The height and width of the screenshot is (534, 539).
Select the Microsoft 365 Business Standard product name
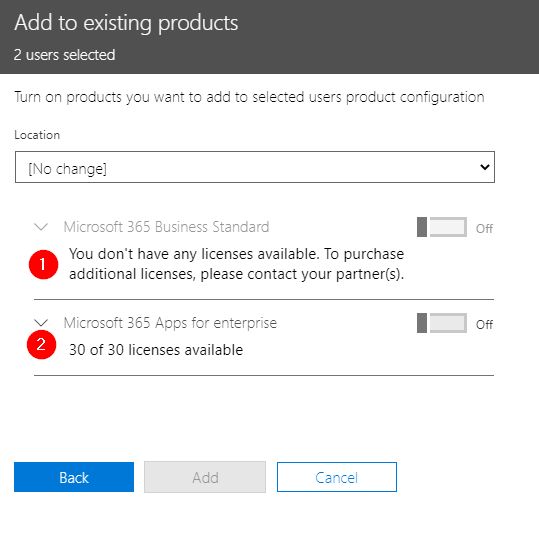tap(166, 227)
